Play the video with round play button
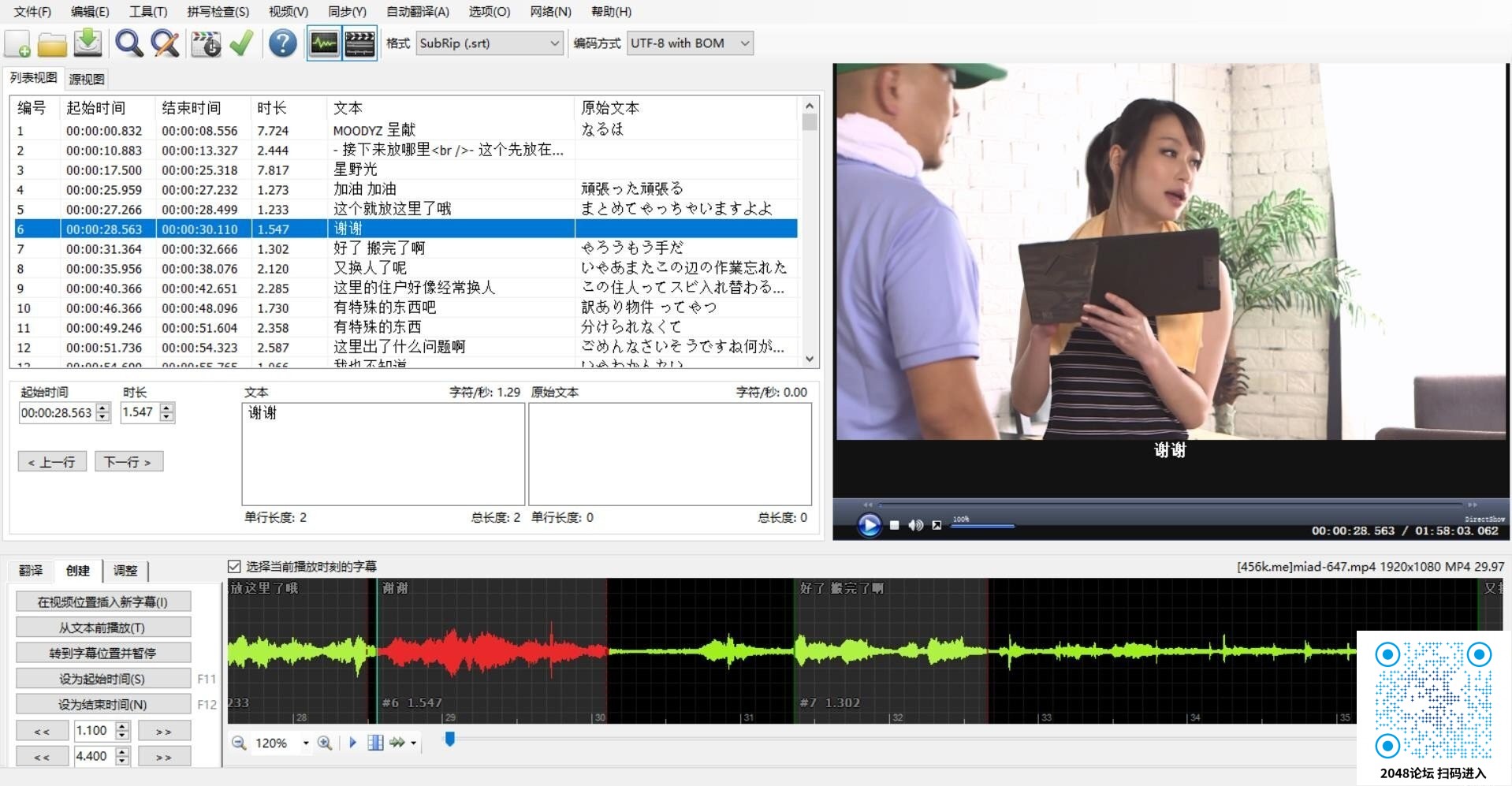 pyautogui.click(x=869, y=524)
